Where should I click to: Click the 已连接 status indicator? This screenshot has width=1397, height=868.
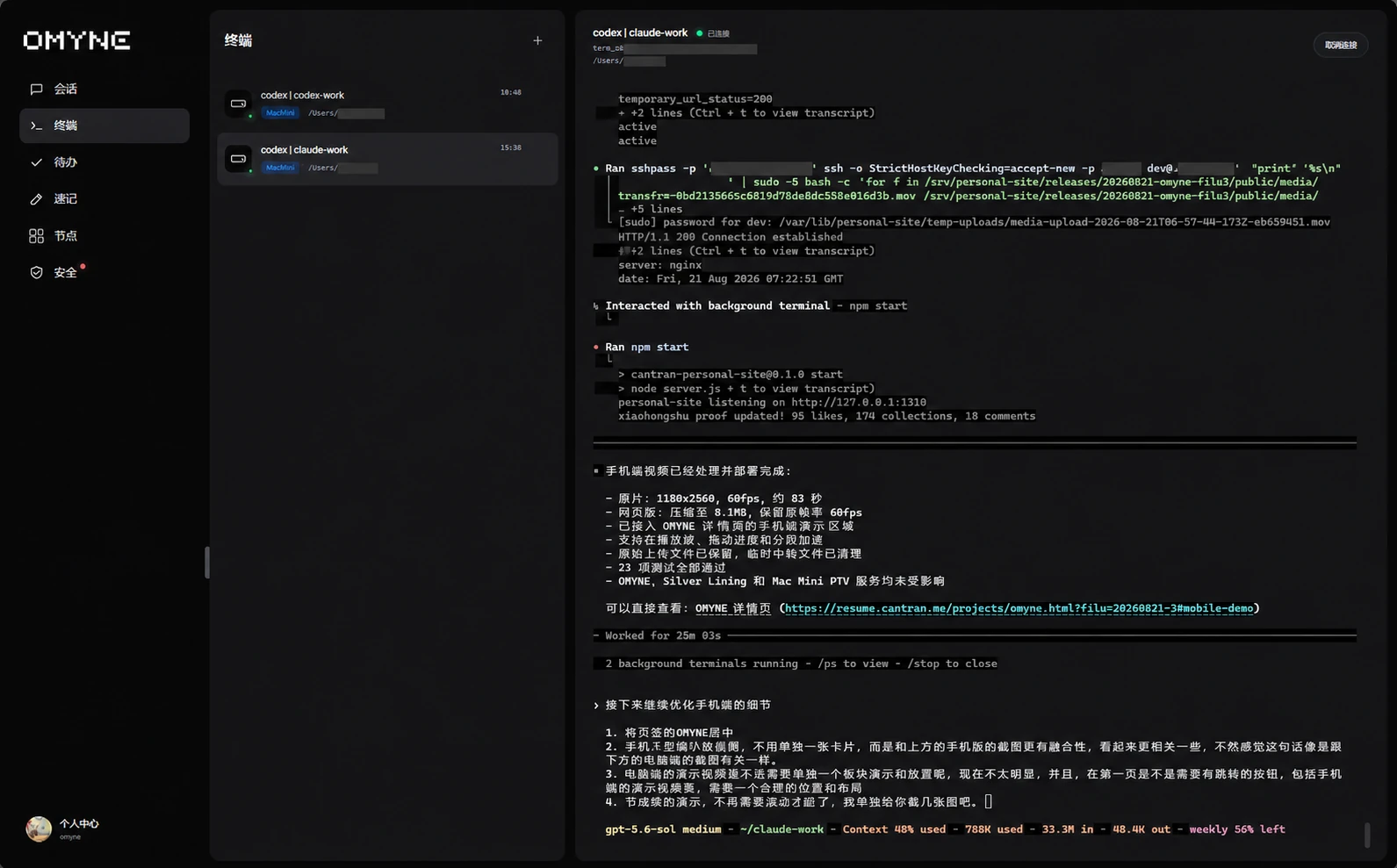pos(713,33)
